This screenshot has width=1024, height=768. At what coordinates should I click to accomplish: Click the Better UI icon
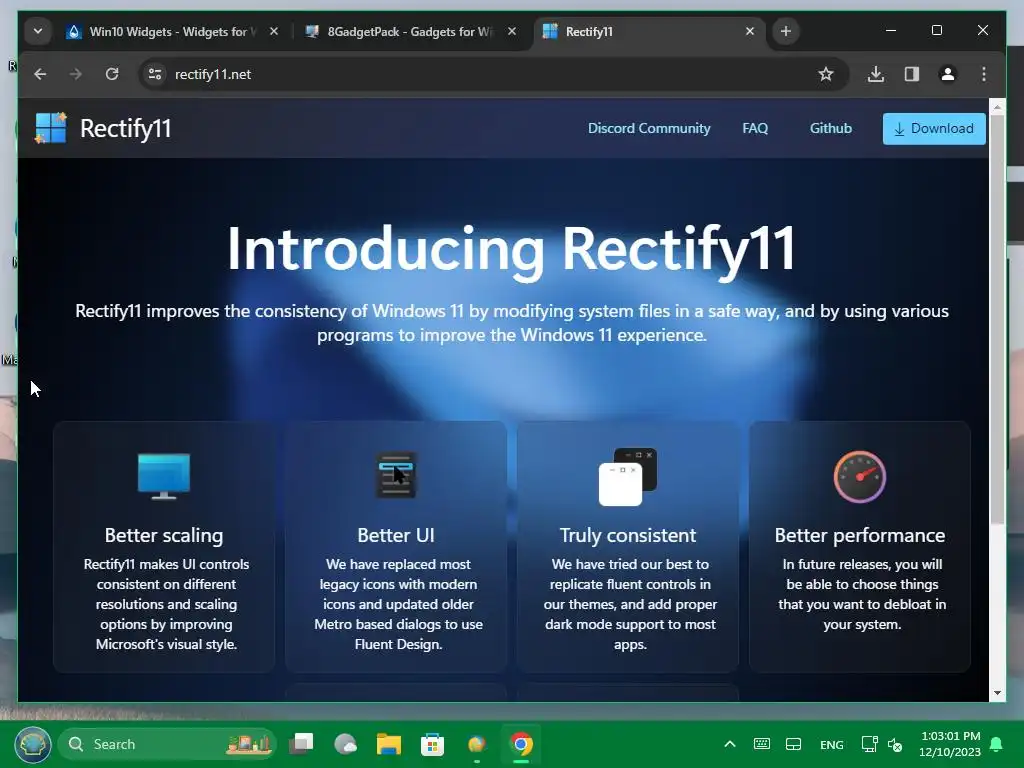pos(396,475)
